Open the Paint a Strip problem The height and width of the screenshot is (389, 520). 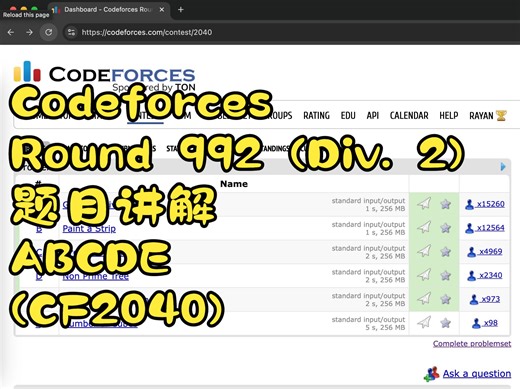pyautogui.click(x=89, y=229)
